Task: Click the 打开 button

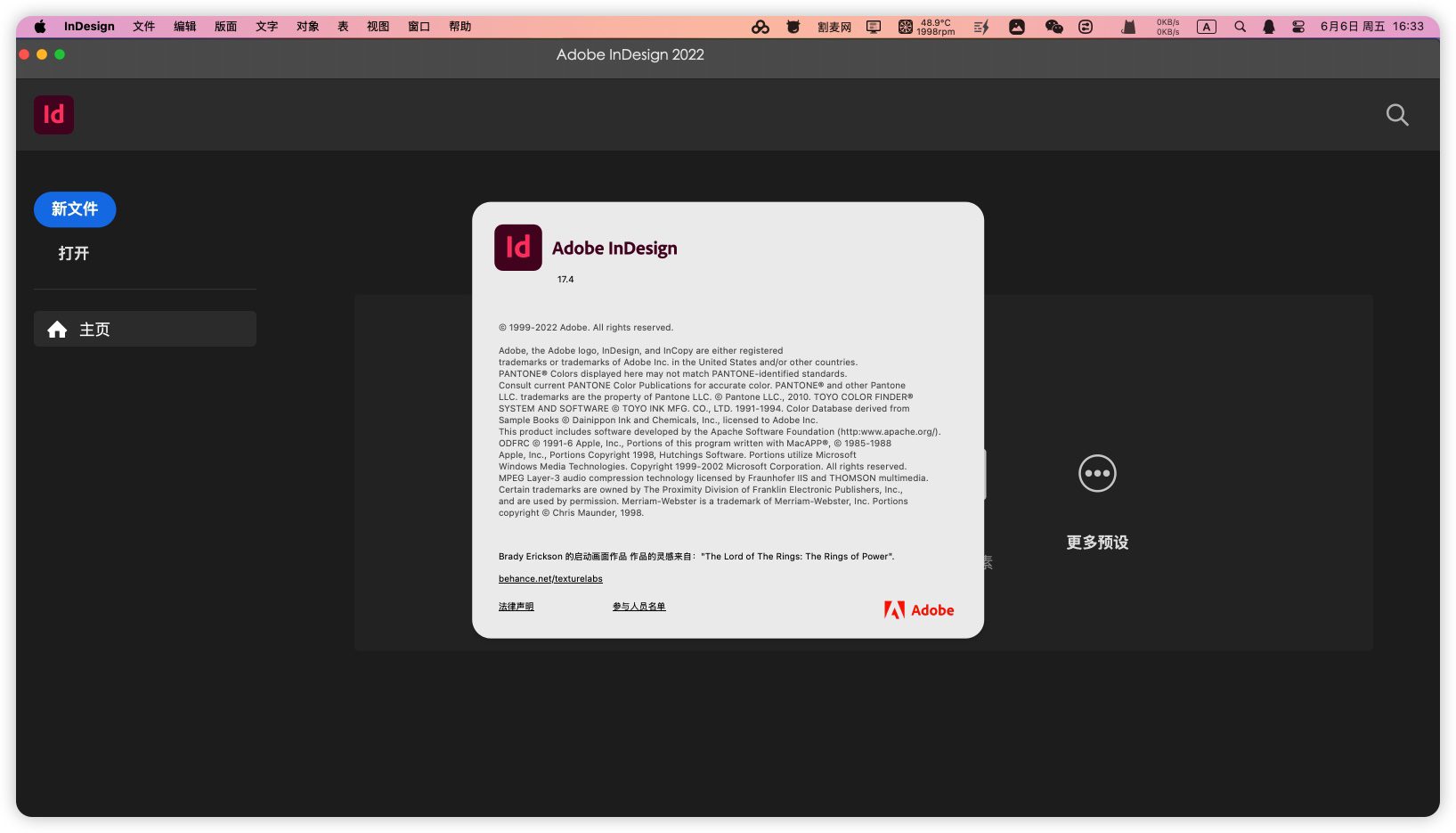Action: (x=74, y=254)
